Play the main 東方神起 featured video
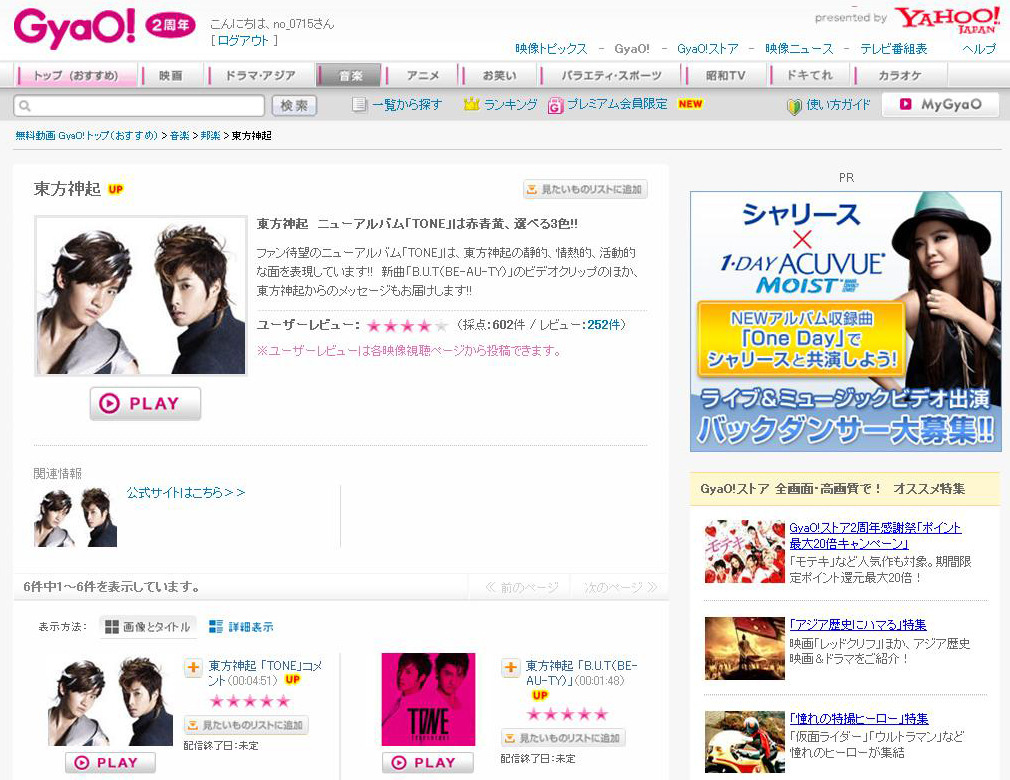 (x=145, y=404)
